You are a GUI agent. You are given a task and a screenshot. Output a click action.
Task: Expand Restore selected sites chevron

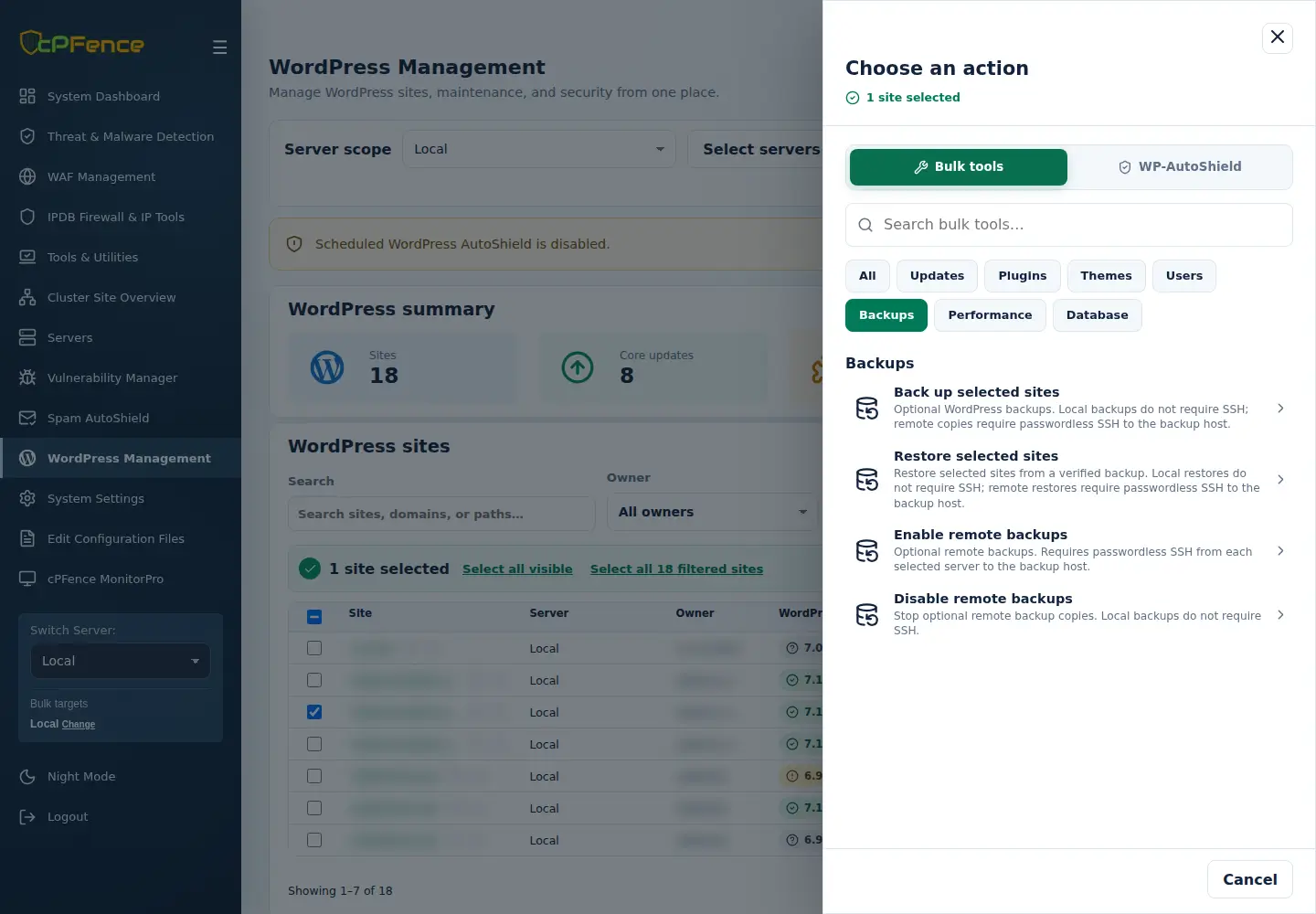click(x=1280, y=480)
